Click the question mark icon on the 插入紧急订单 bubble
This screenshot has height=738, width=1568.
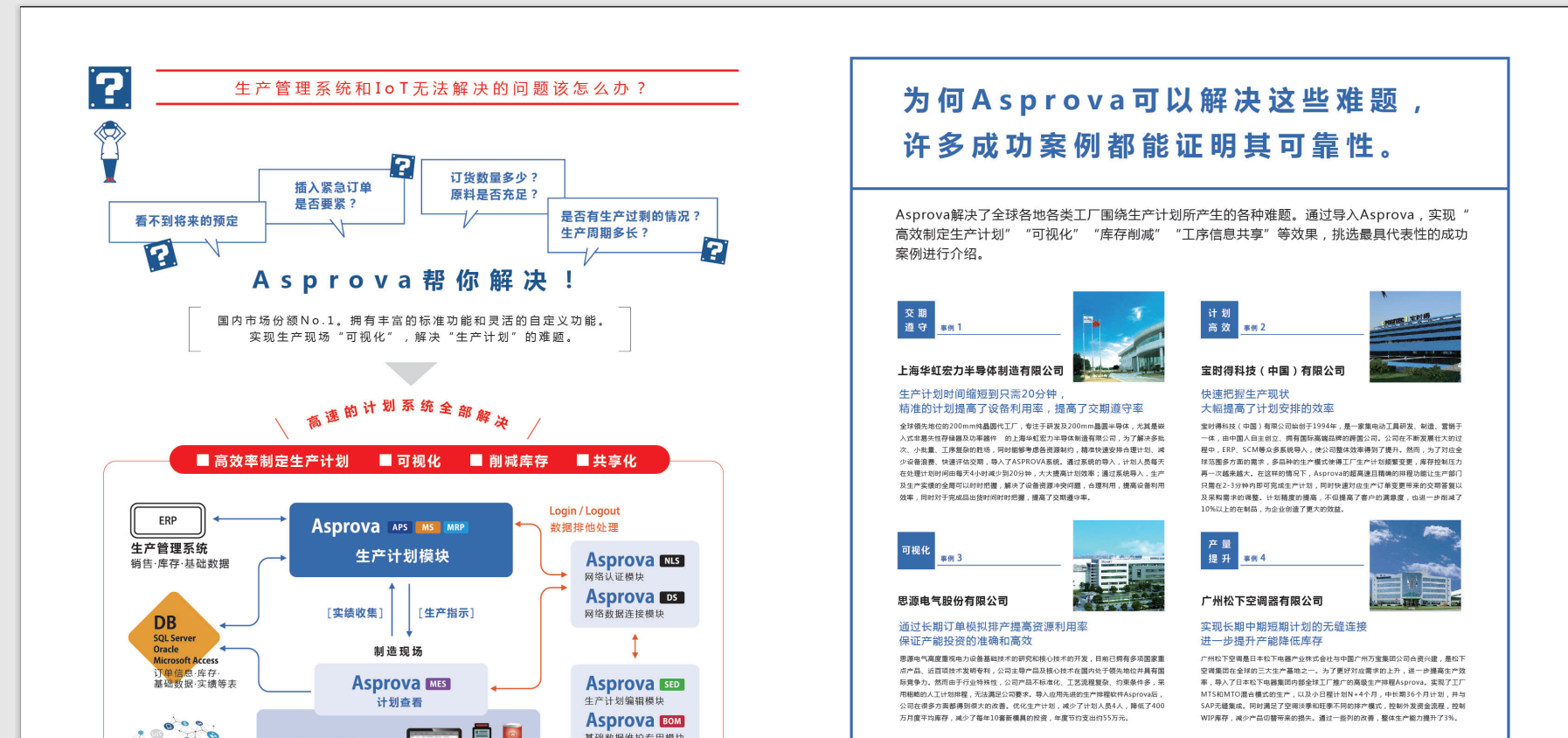[x=402, y=165]
